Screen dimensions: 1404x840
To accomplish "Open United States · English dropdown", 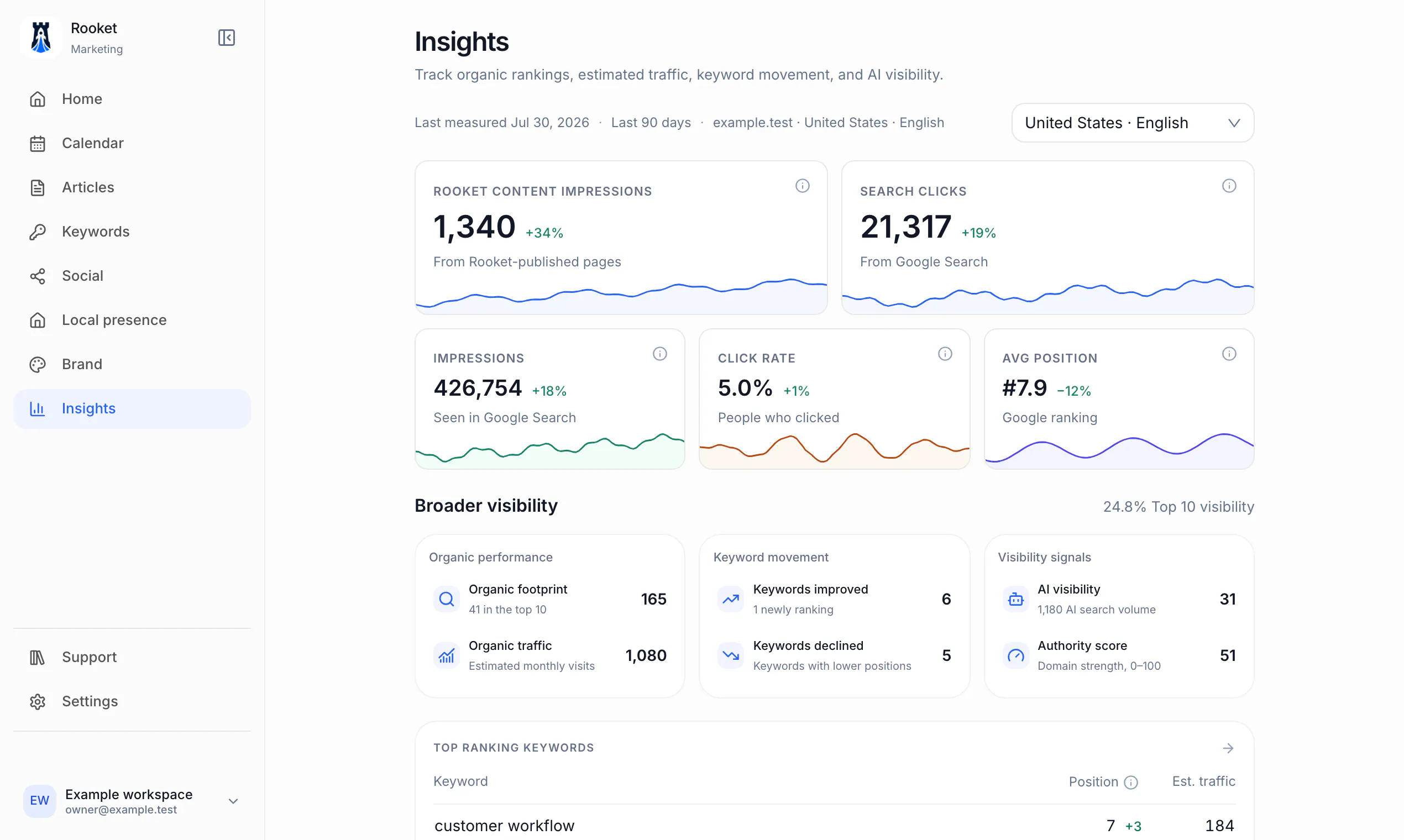I will [x=1132, y=123].
